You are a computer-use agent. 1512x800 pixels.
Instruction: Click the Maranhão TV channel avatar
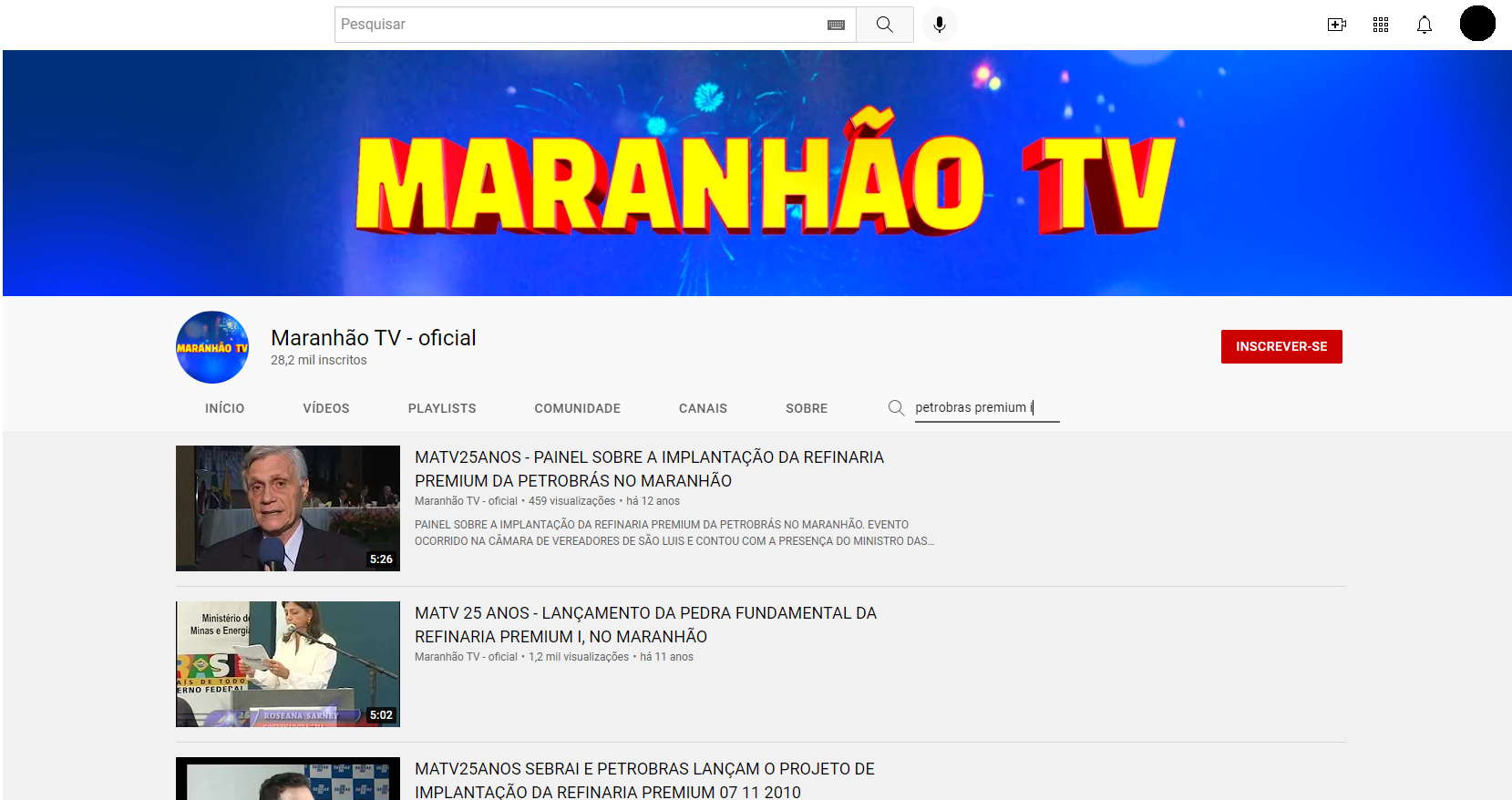tap(212, 347)
